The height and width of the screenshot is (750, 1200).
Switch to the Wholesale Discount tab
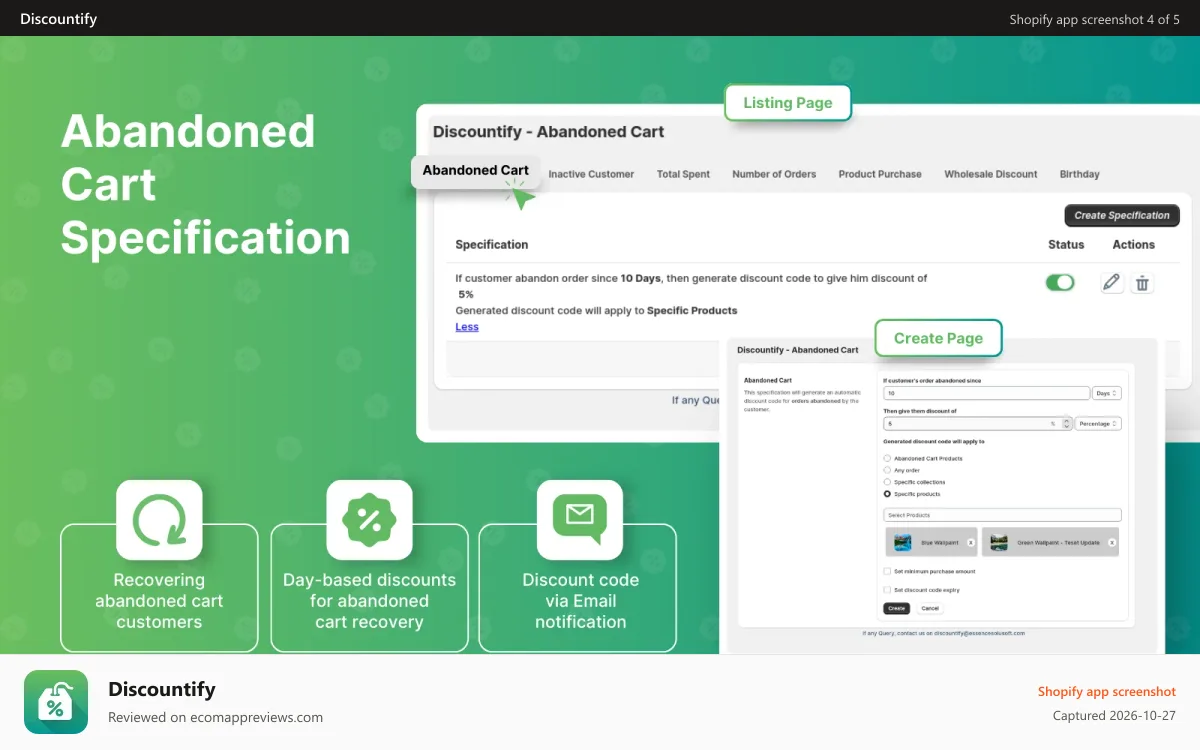tap(991, 174)
